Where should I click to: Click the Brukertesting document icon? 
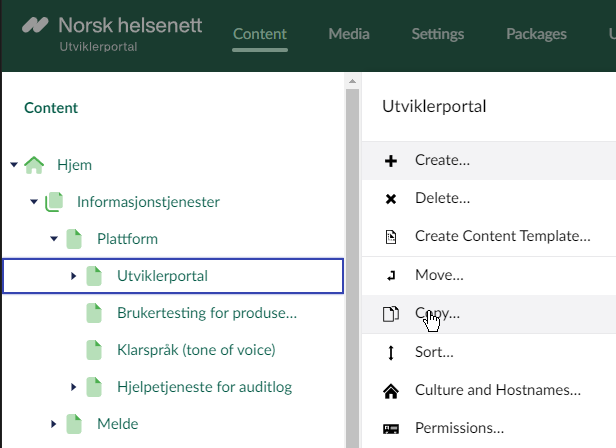(94, 313)
